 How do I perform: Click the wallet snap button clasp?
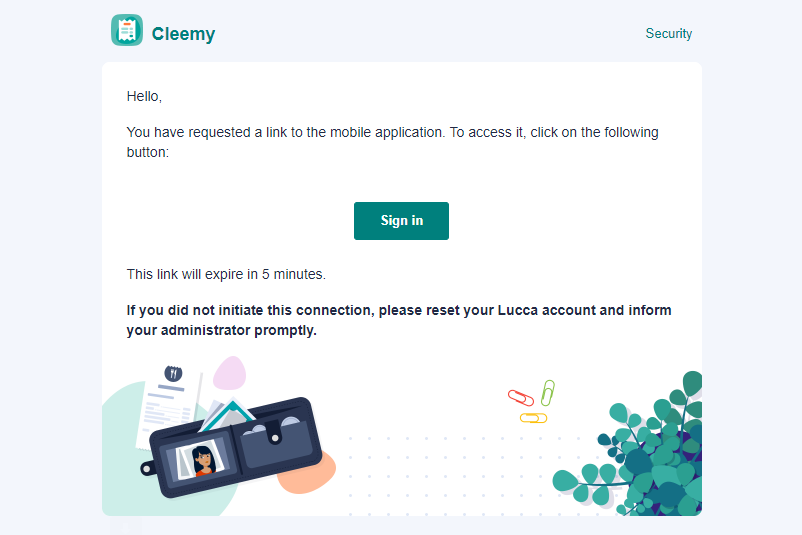pyautogui.click(x=275, y=438)
